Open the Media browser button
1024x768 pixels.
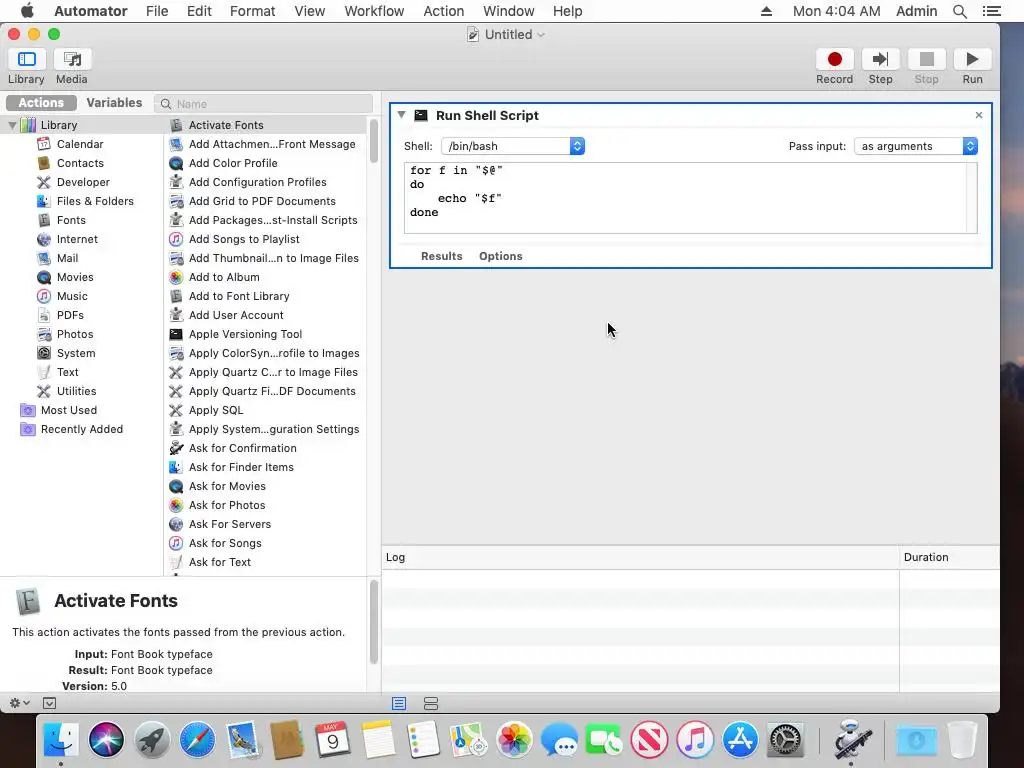[x=72, y=59]
